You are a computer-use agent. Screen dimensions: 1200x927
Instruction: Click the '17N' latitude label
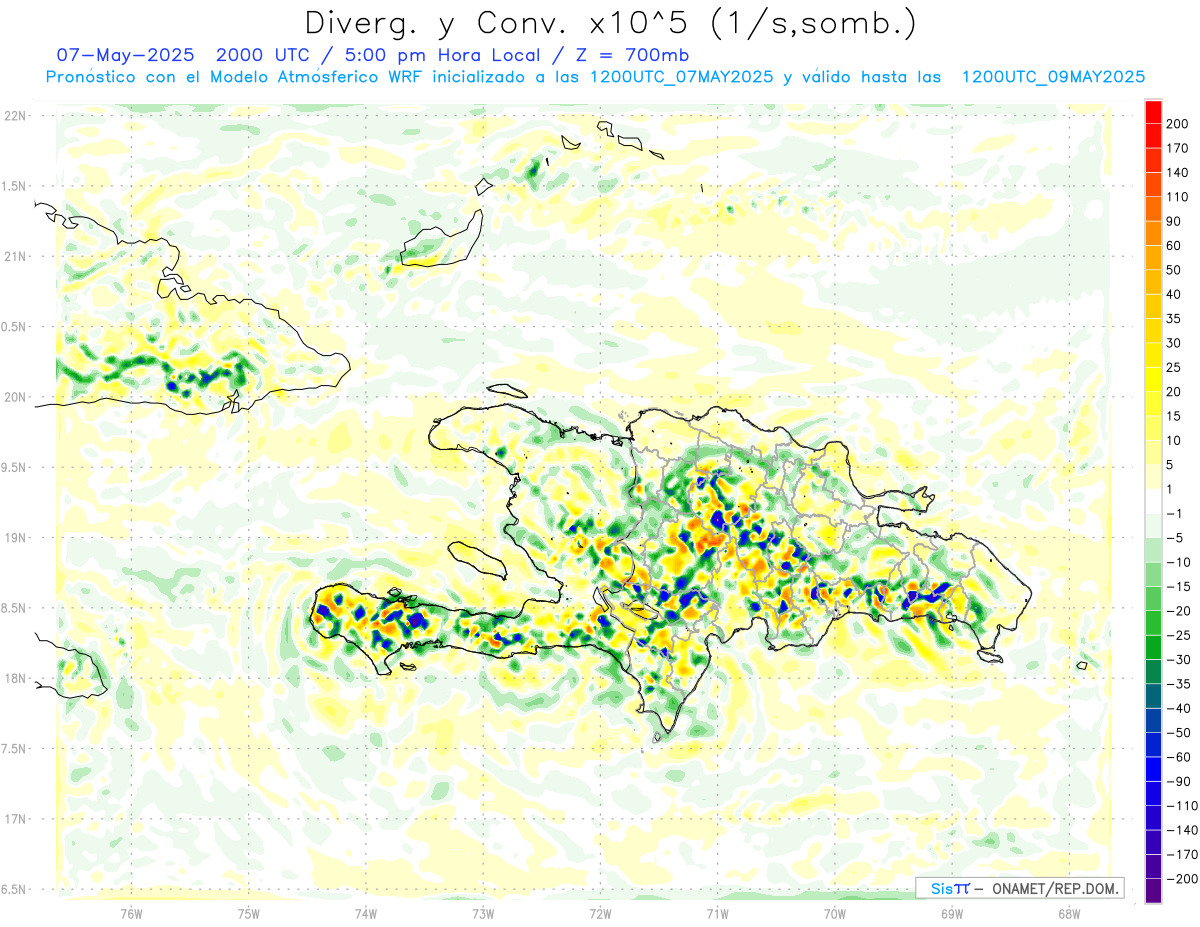15,819
